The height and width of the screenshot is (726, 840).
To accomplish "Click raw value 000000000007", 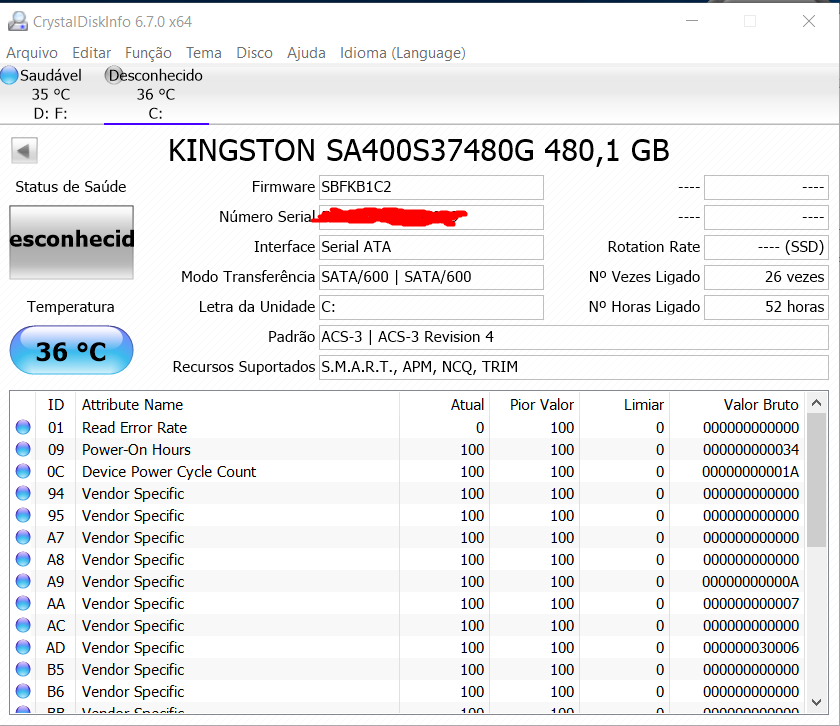I will [x=751, y=604].
